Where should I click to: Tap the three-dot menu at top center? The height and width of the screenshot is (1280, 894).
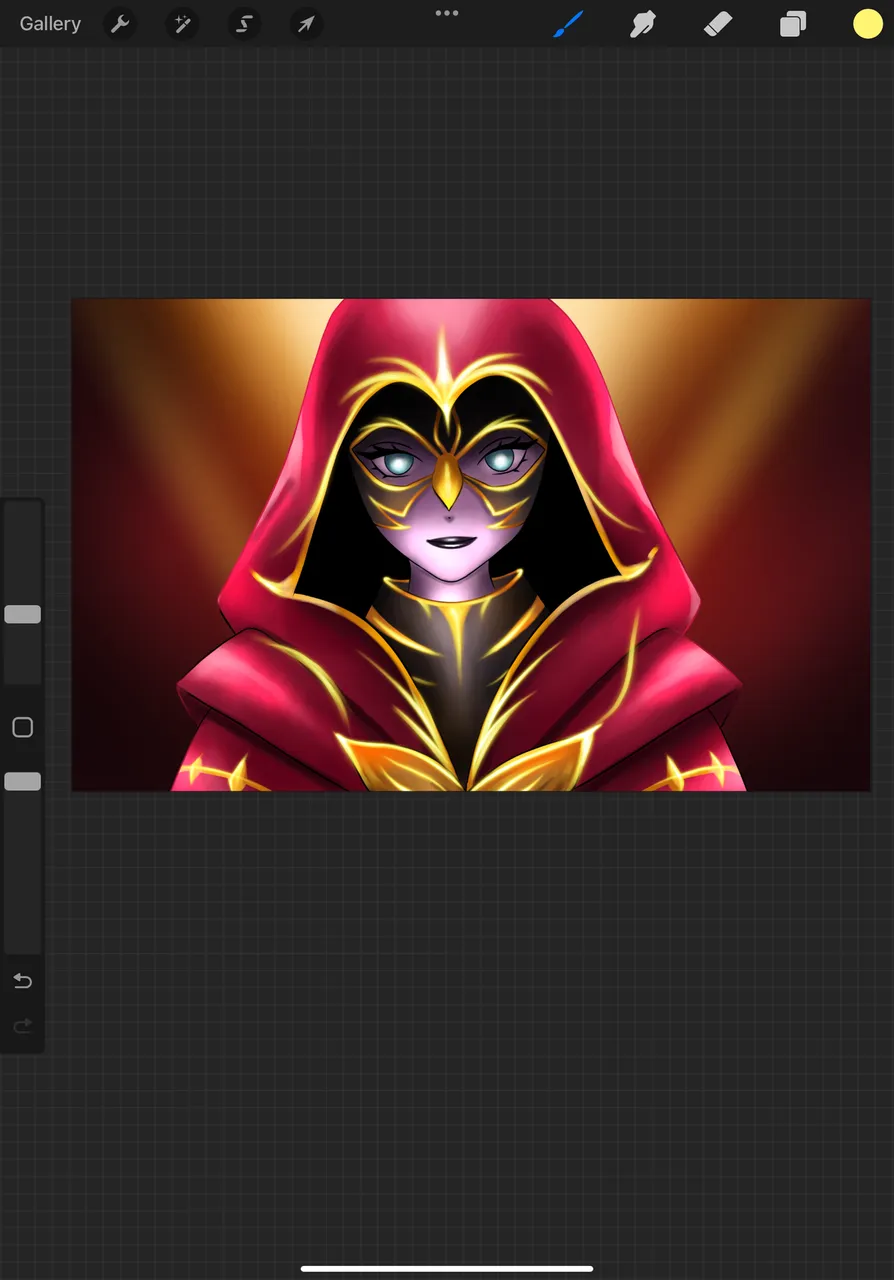447,14
